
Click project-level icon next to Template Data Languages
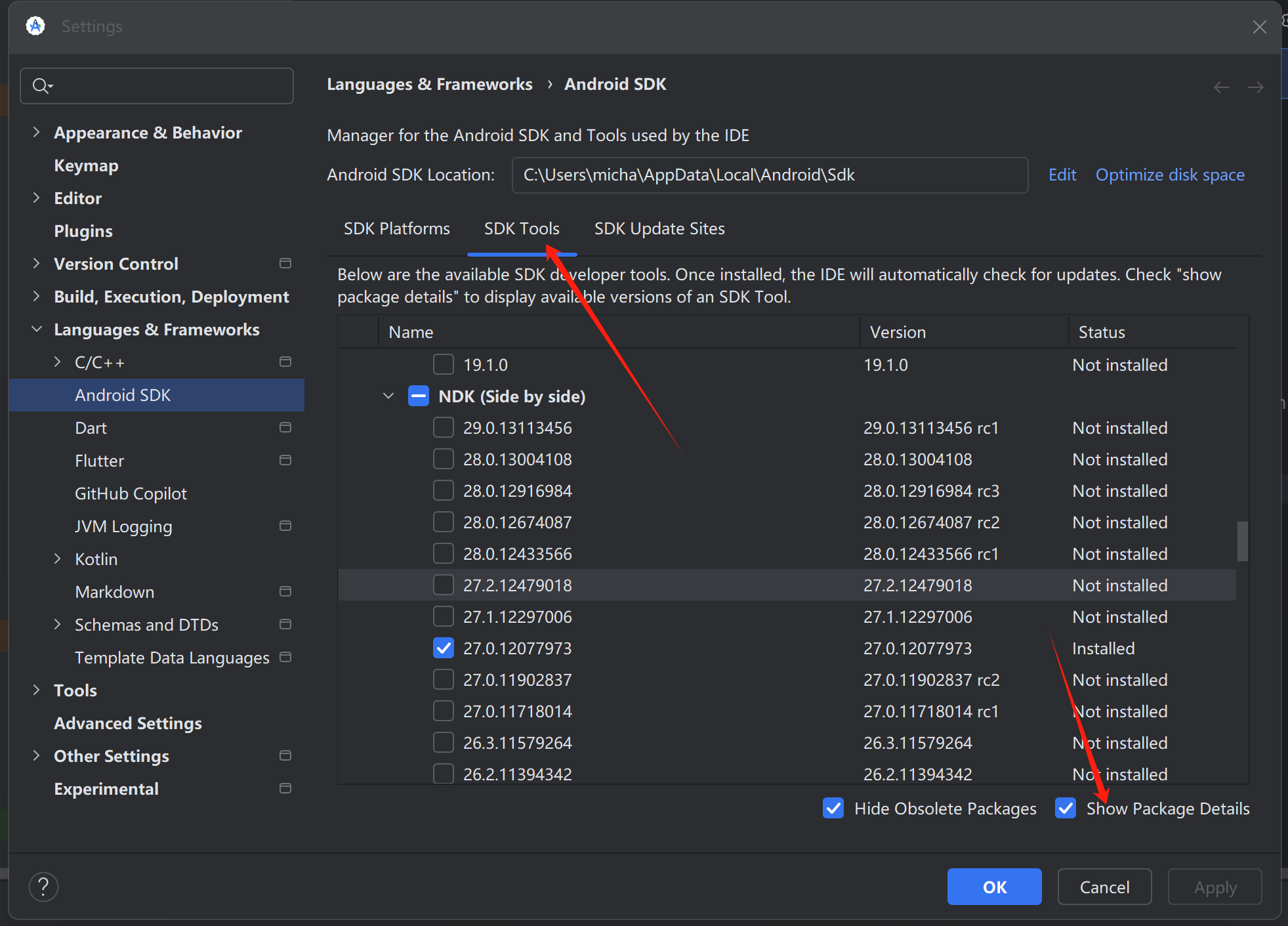285,657
